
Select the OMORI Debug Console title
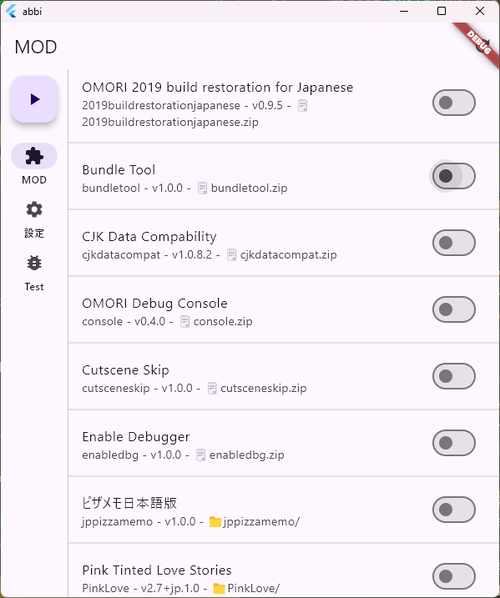click(154, 304)
